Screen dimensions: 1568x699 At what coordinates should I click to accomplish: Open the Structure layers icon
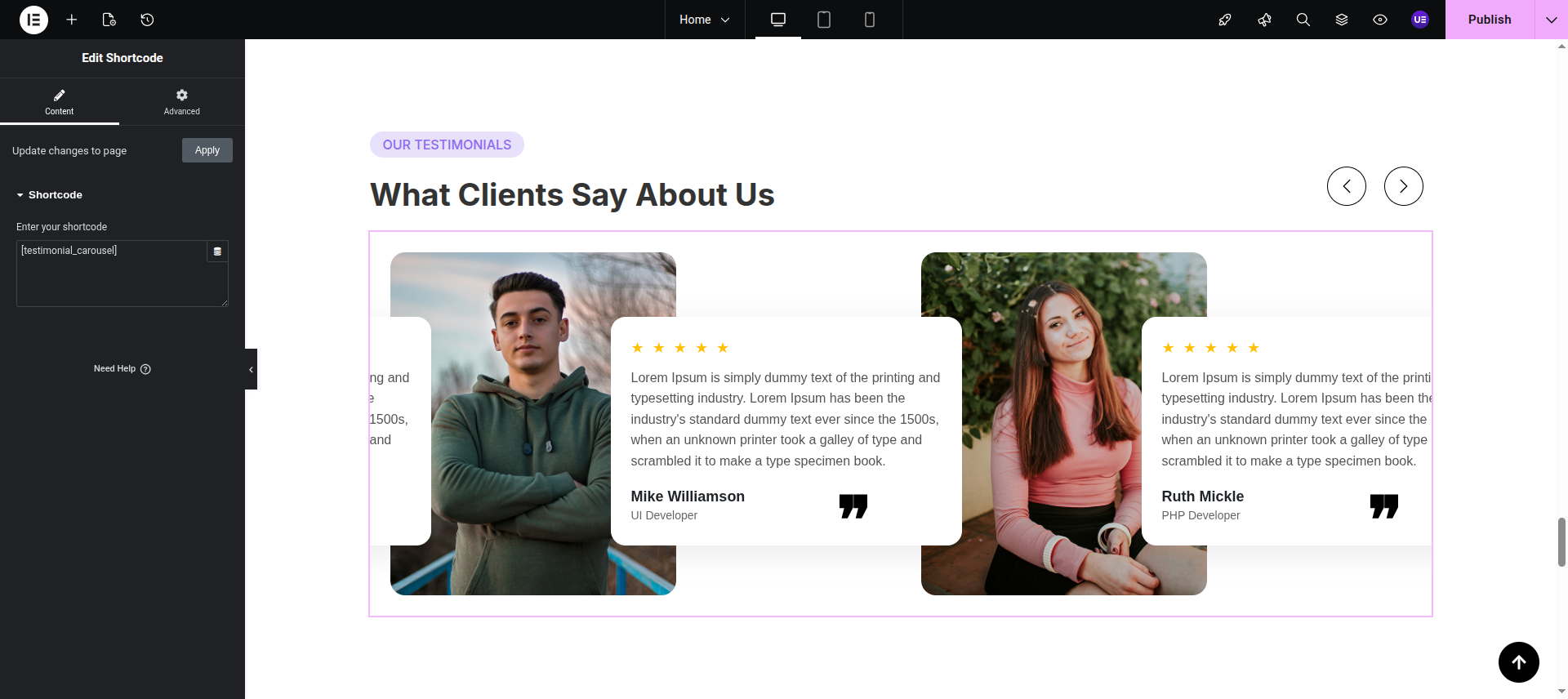[1341, 20]
